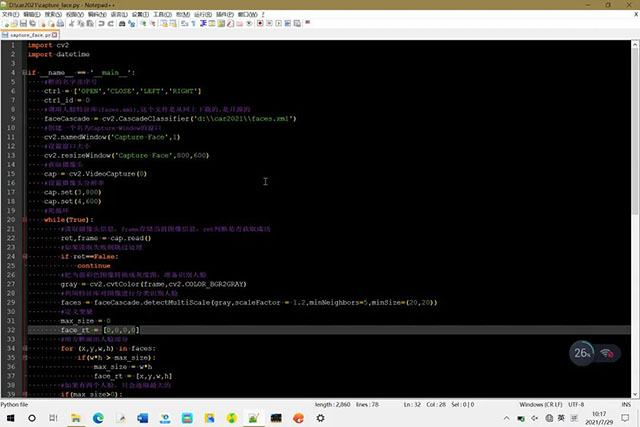Screen dimensions: 640x427
Task: Click the Ln : 32 Col : 28 status field
Action: point(424,405)
